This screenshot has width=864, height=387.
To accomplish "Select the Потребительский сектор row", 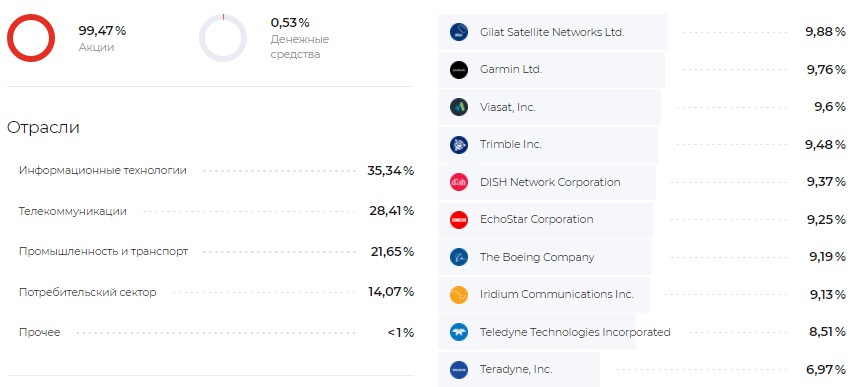I will point(216,292).
